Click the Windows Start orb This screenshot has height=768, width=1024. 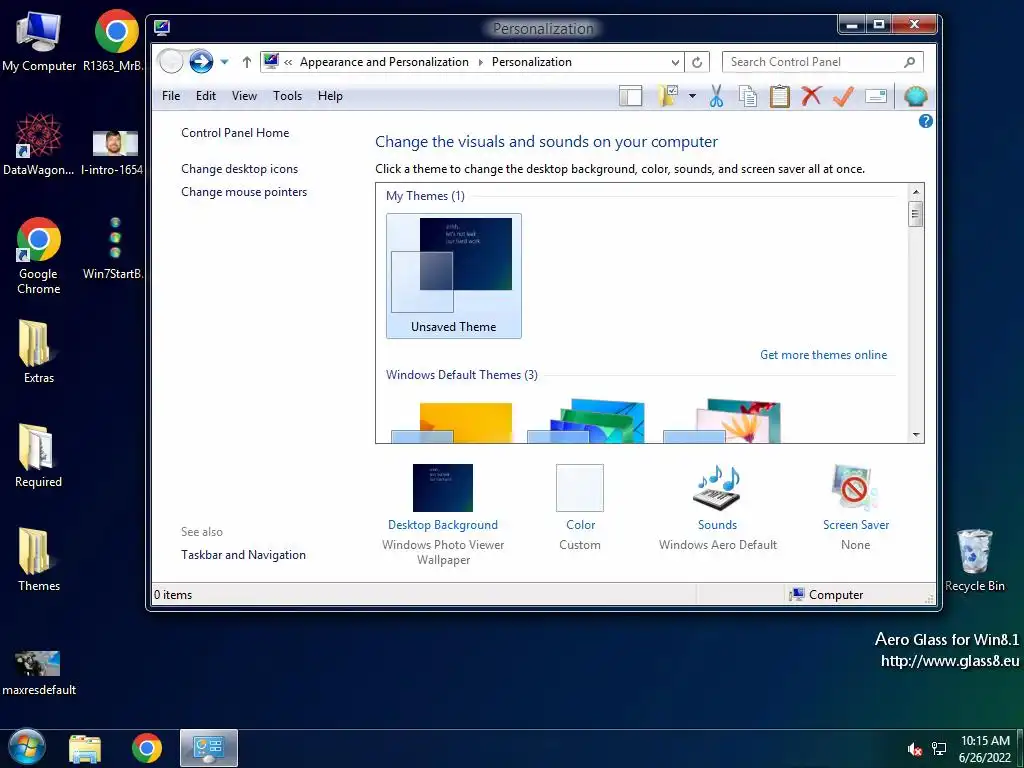click(27, 748)
